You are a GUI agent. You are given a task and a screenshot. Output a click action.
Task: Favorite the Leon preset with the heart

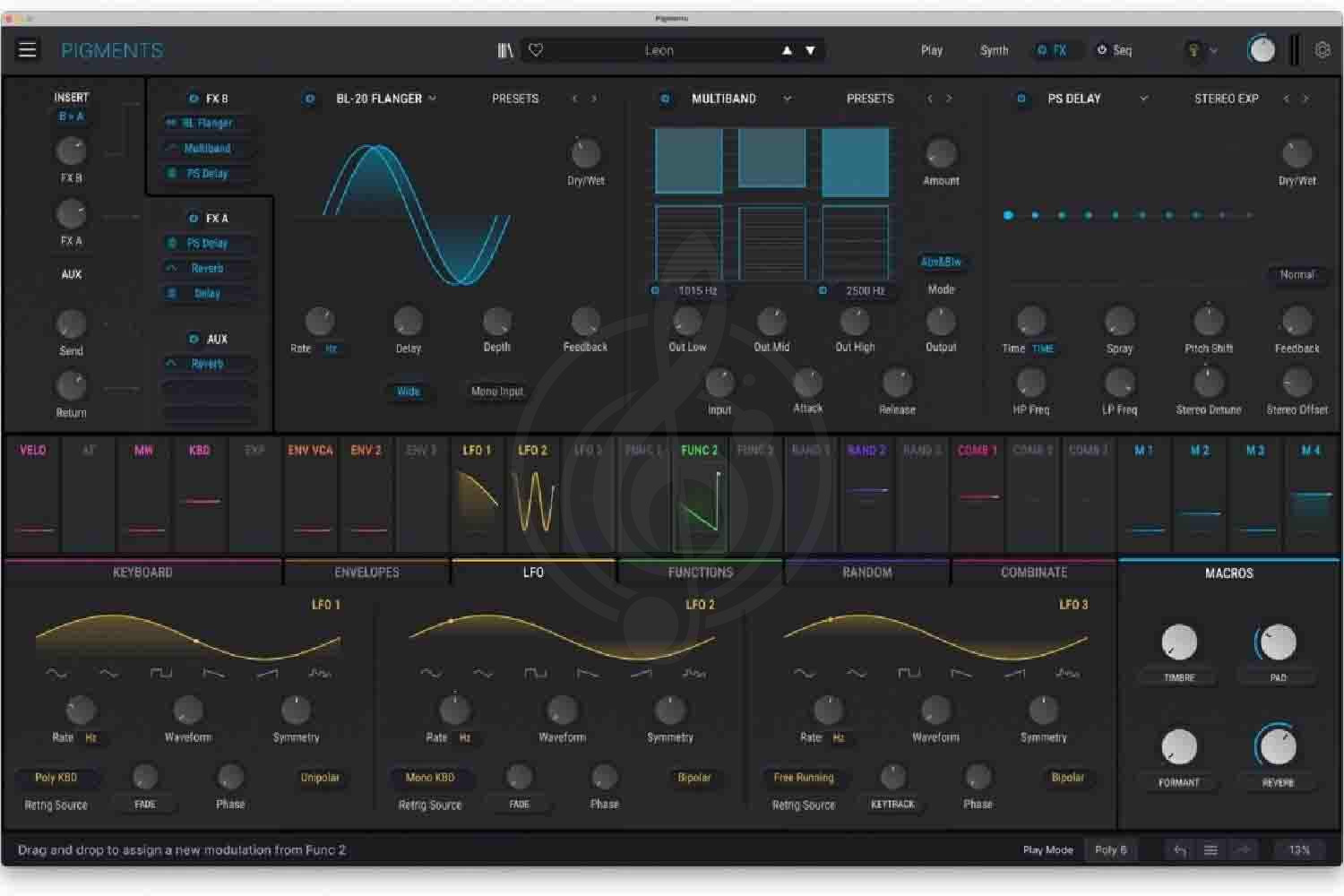coord(536,50)
